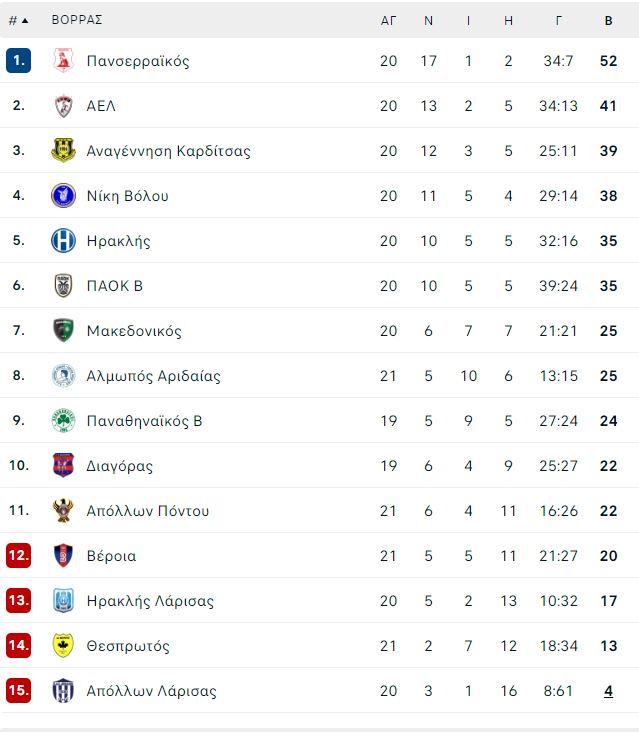The height and width of the screenshot is (732, 639).
Task: Click the ΑΕΛ team logo
Action: tap(63, 106)
